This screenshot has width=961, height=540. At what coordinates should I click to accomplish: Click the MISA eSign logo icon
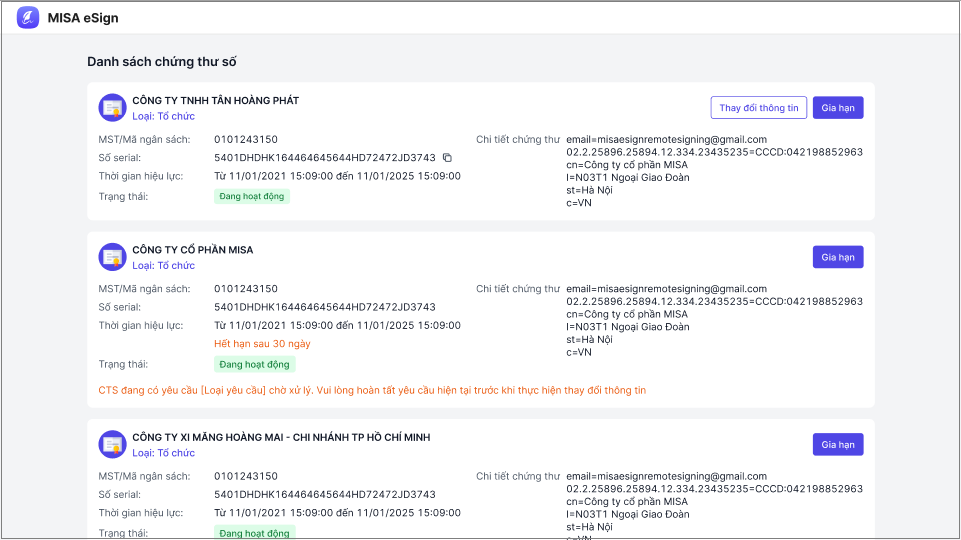pyautogui.click(x=28, y=17)
